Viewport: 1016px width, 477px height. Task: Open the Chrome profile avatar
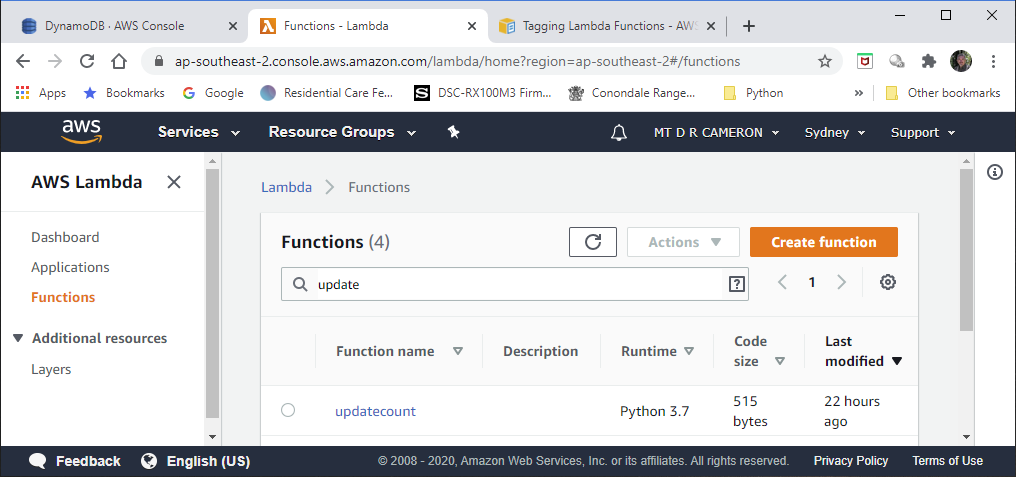961,62
